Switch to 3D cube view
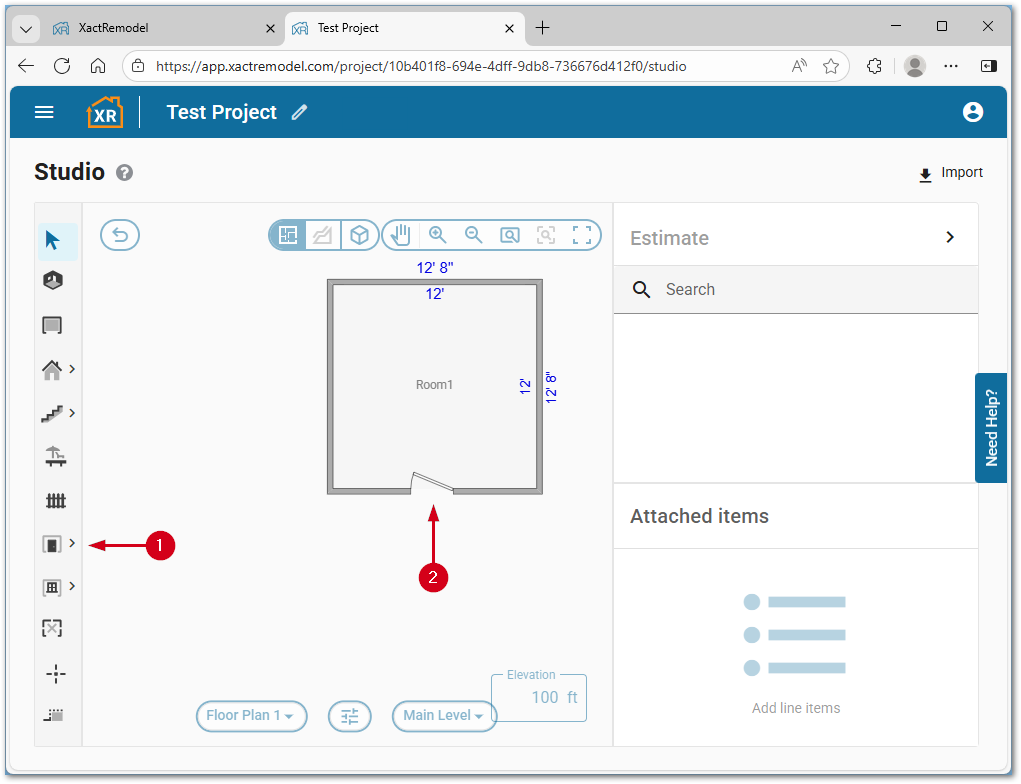The image size is (1021, 784). click(x=359, y=235)
